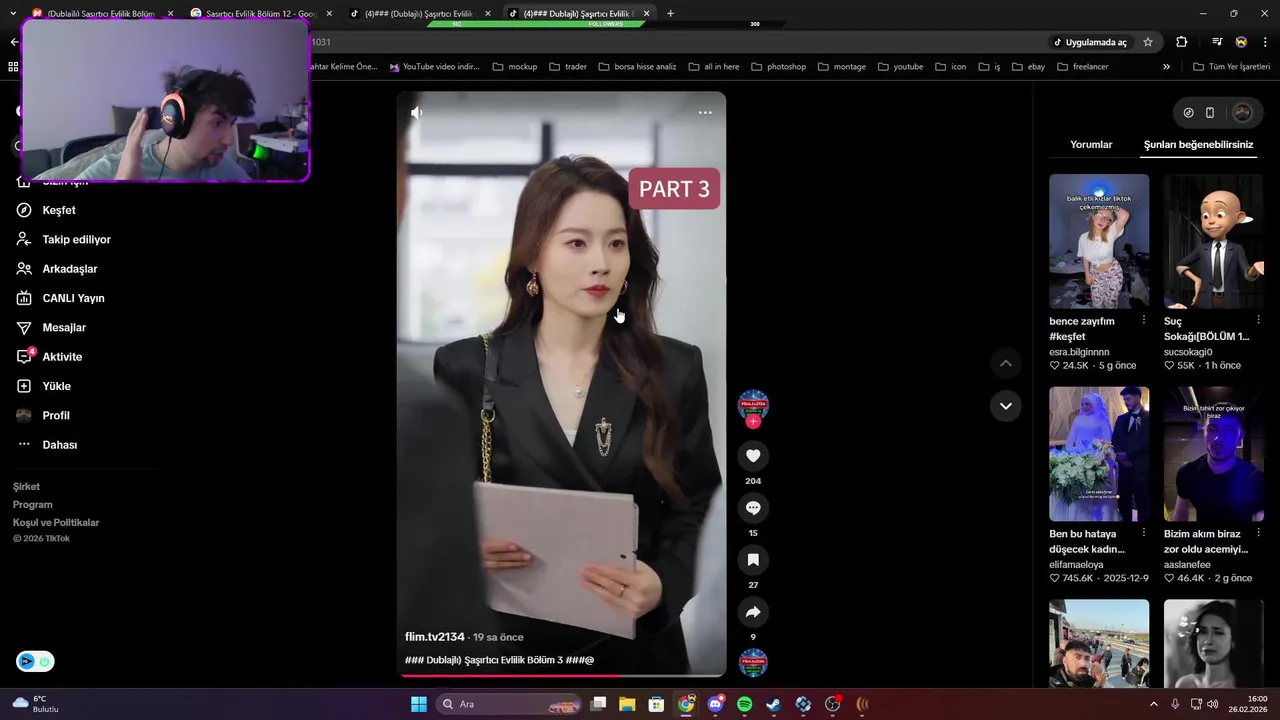Open the video's three-dot options menu
The height and width of the screenshot is (720, 1280).
pyautogui.click(x=705, y=113)
